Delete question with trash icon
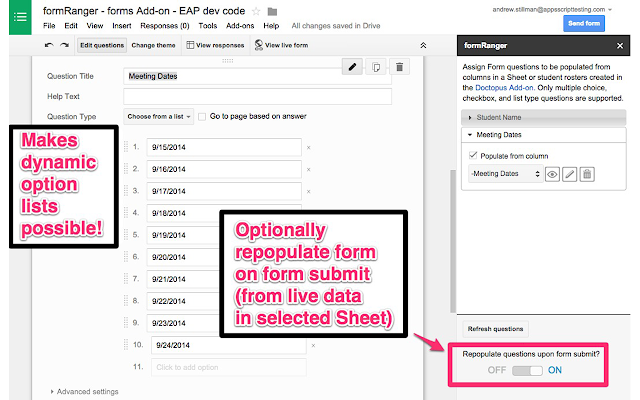The image size is (640, 400). 400,67
